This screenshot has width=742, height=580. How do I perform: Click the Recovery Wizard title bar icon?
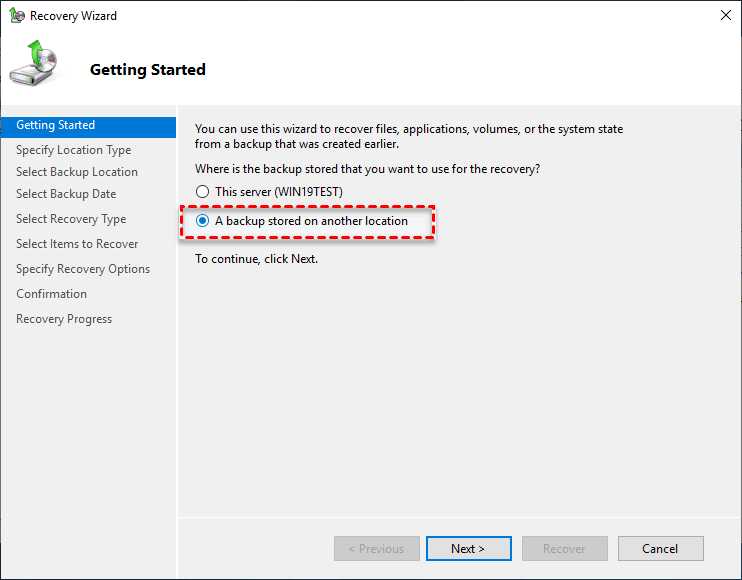coord(17,16)
